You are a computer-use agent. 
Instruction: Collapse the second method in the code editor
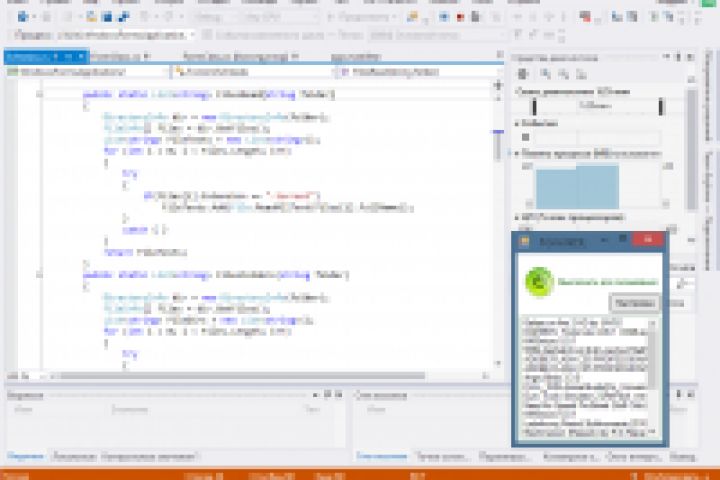(39, 275)
